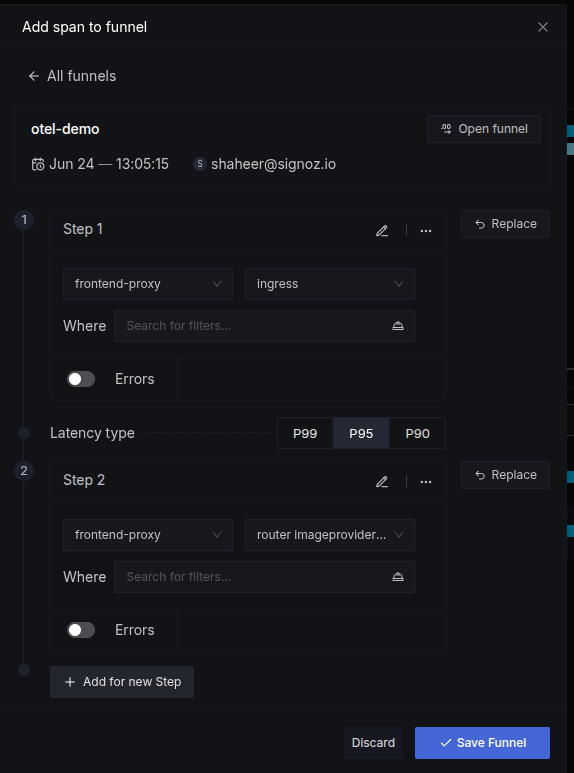Click Add for new Step button
The image size is (574, 773).
tap(122, 682)
